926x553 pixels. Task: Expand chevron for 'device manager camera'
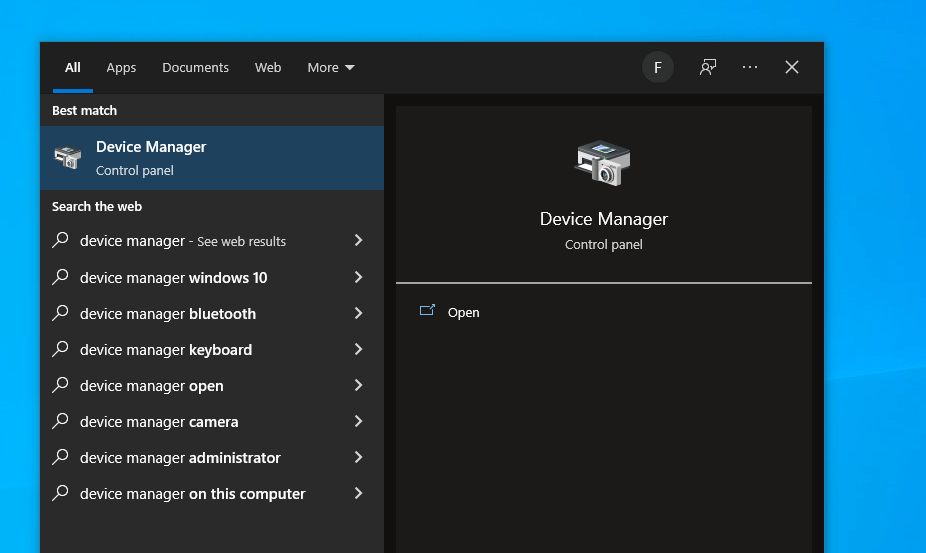358,421
